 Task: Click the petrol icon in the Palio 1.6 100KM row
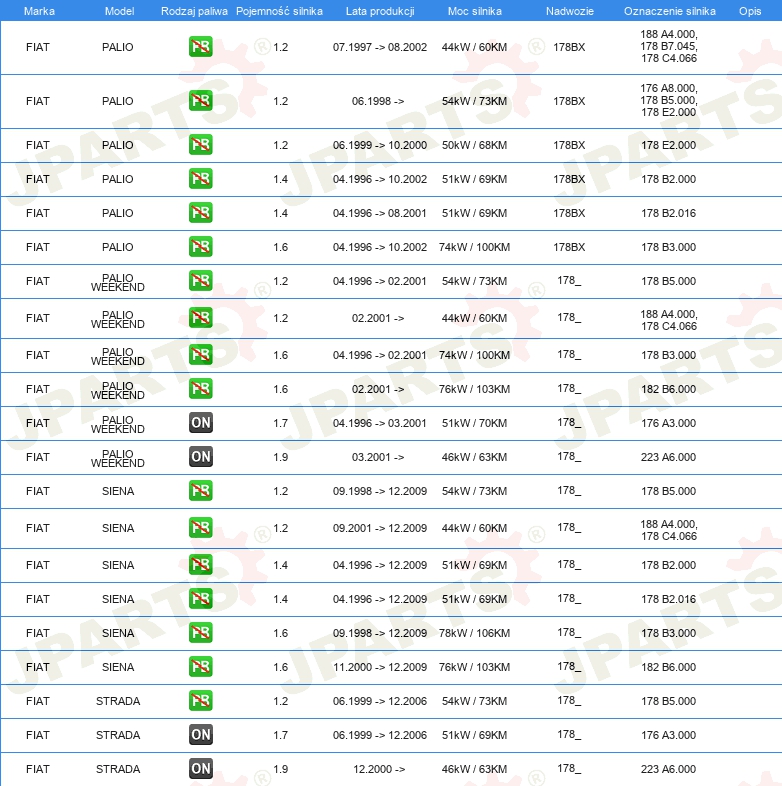(200, 247)
